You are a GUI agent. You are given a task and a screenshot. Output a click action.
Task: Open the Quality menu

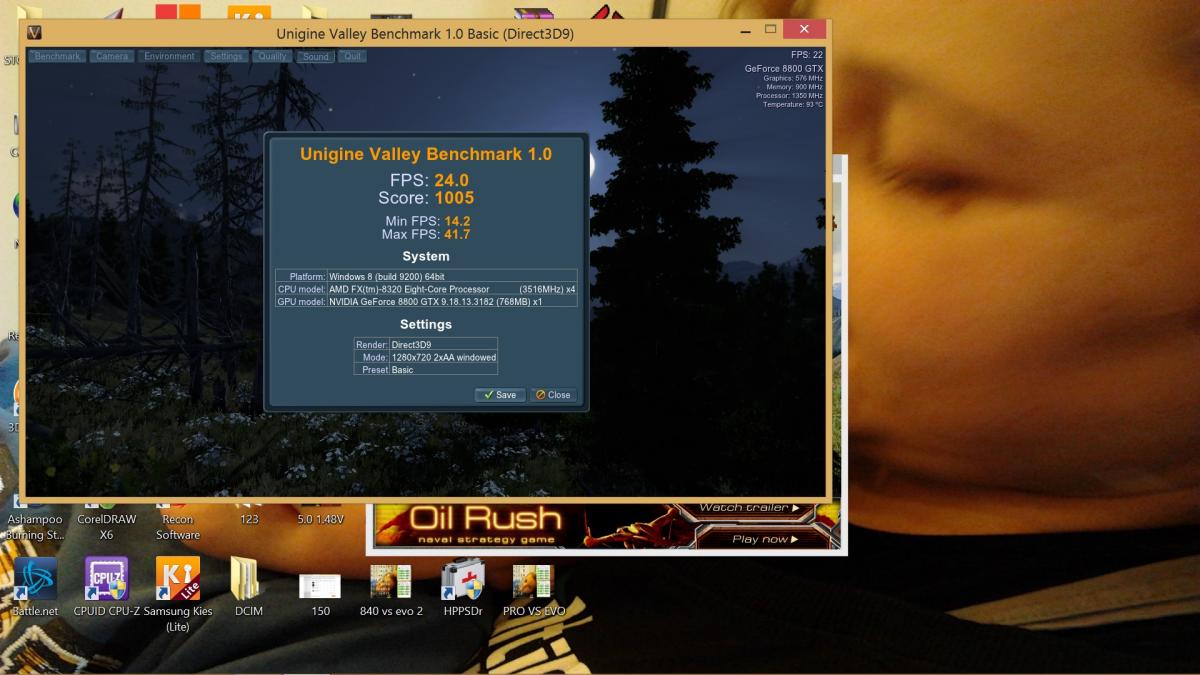(273, 56)
